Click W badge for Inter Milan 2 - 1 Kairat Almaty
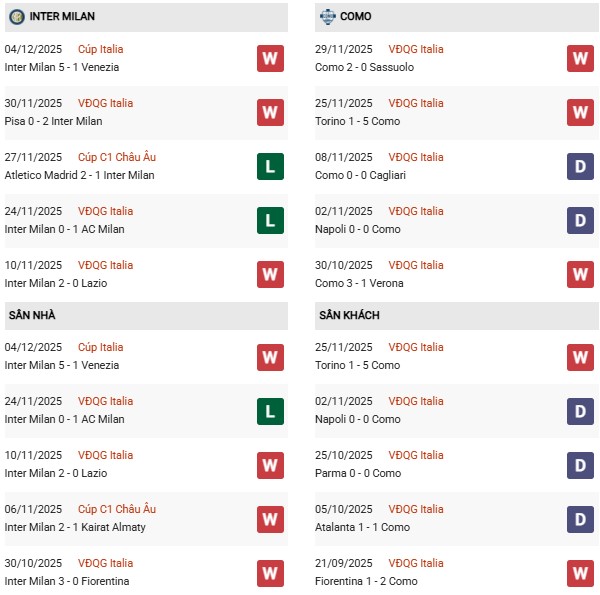 click(x=270, y=518)
